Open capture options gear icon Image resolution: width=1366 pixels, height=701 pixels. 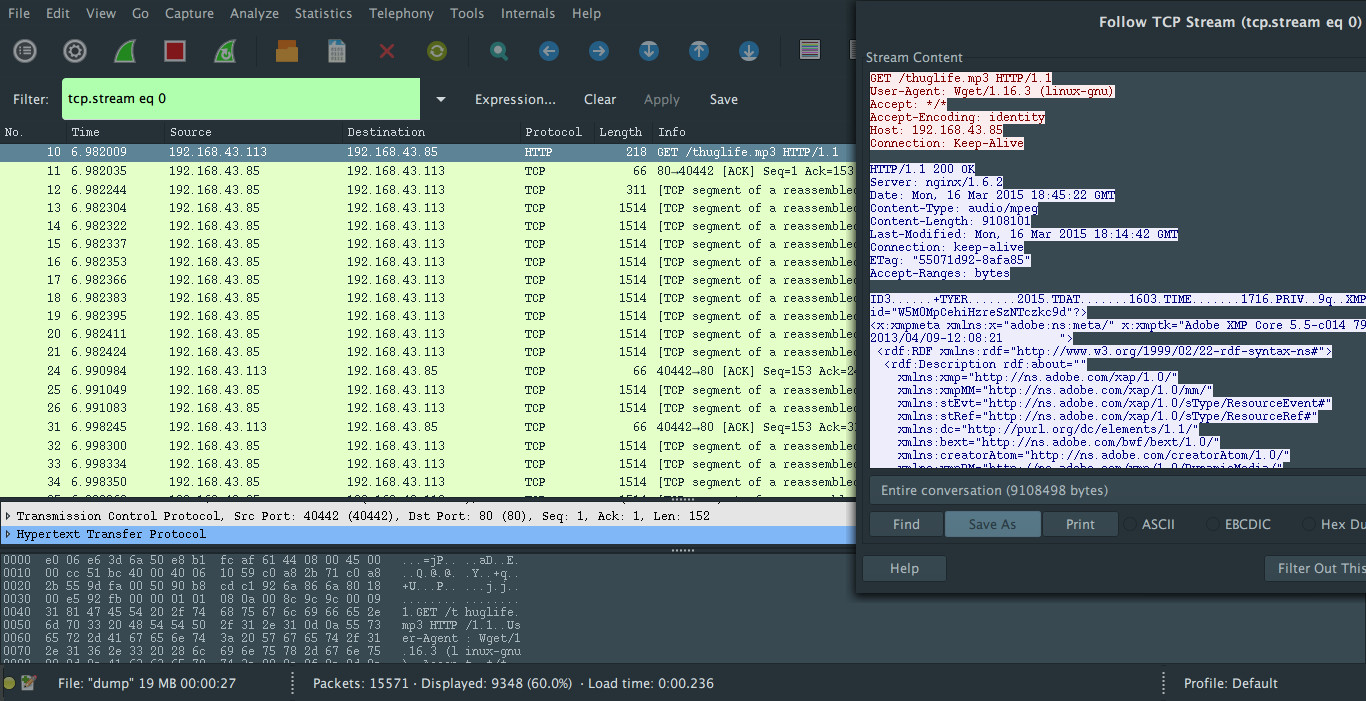coord(75,50)
